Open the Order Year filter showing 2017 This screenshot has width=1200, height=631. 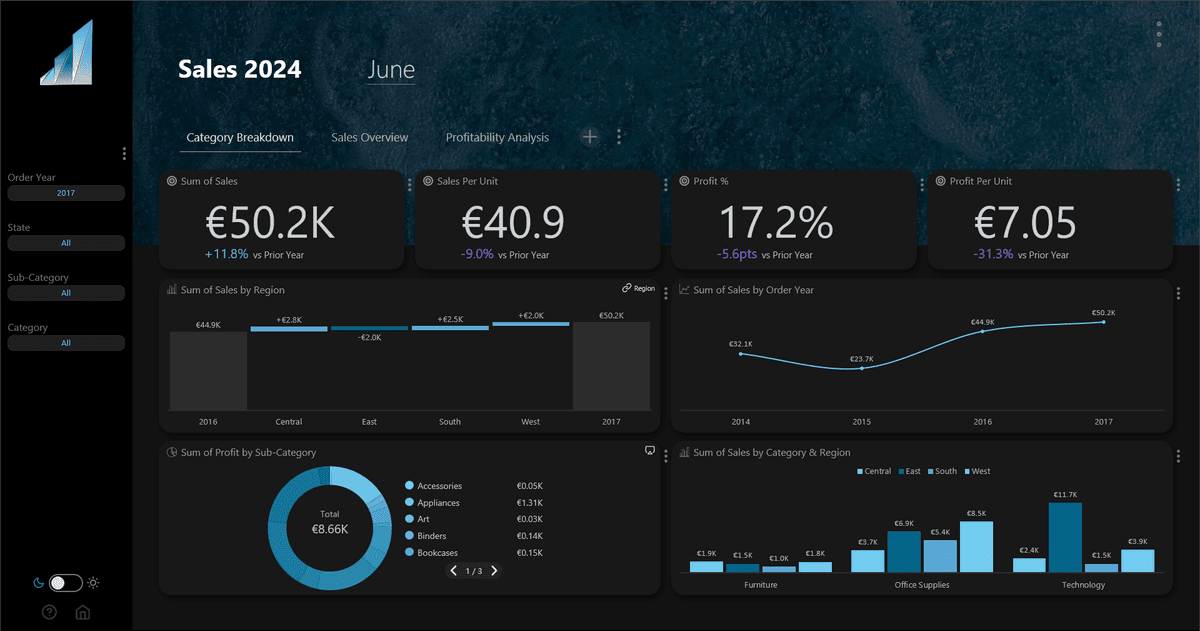pyautogui.click(x=66, y=193)
